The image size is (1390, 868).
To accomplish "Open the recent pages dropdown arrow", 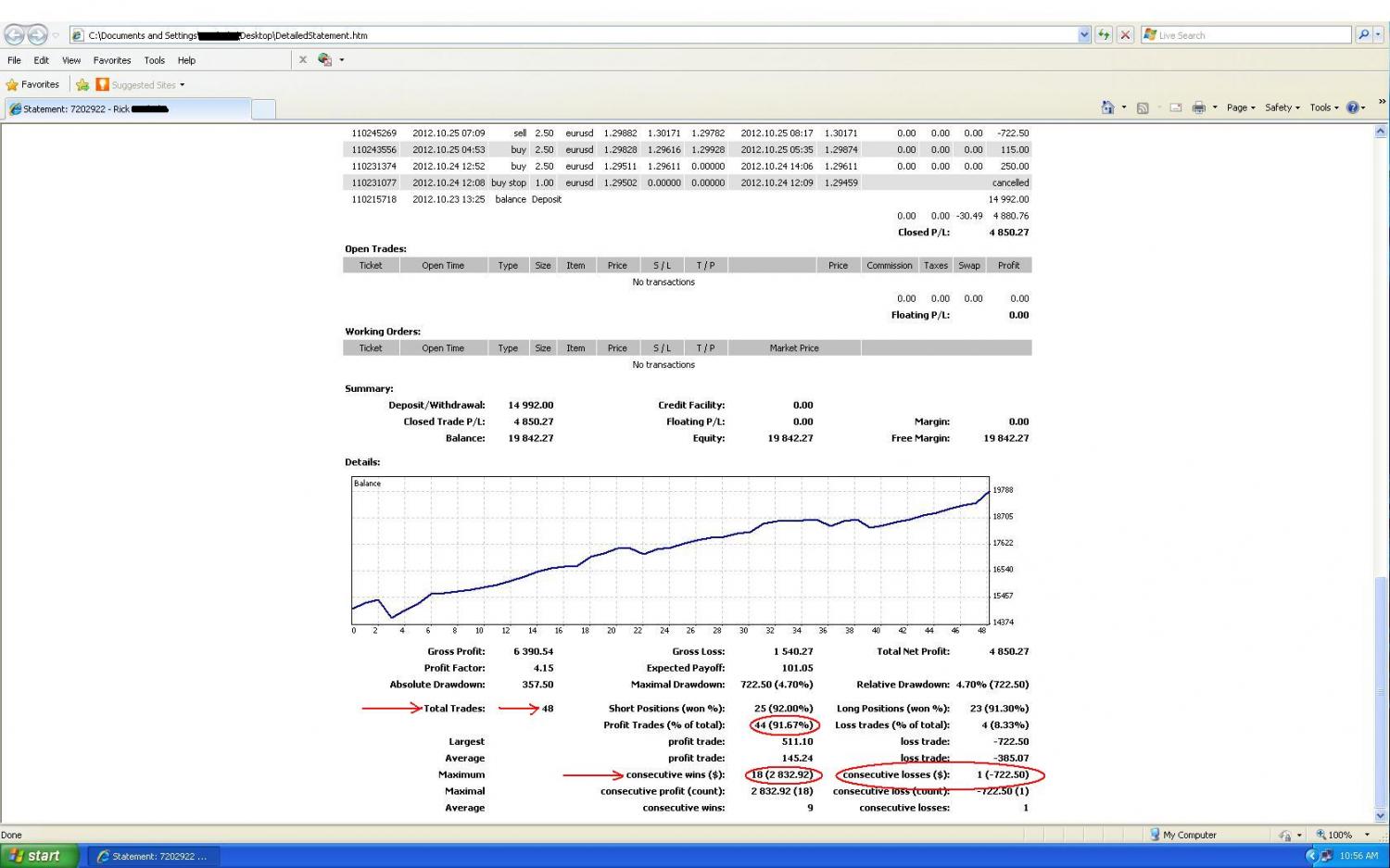I will tap(56, 35).
